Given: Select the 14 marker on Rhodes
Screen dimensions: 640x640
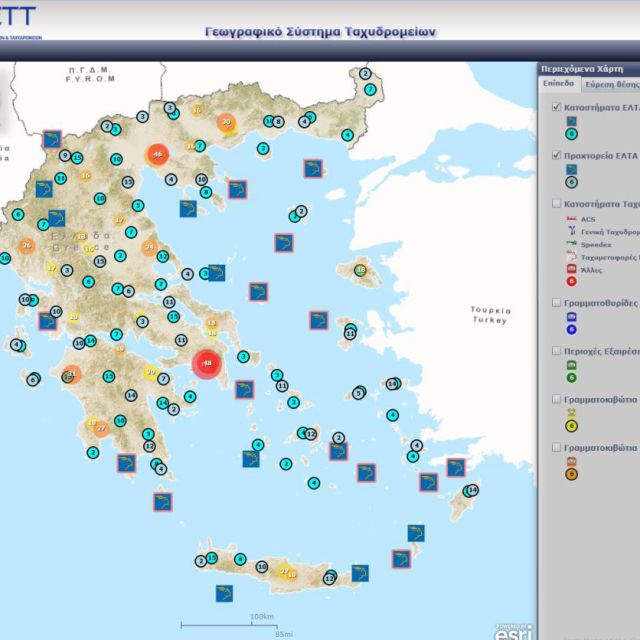Looking at the screenshot, I should 473,489.
